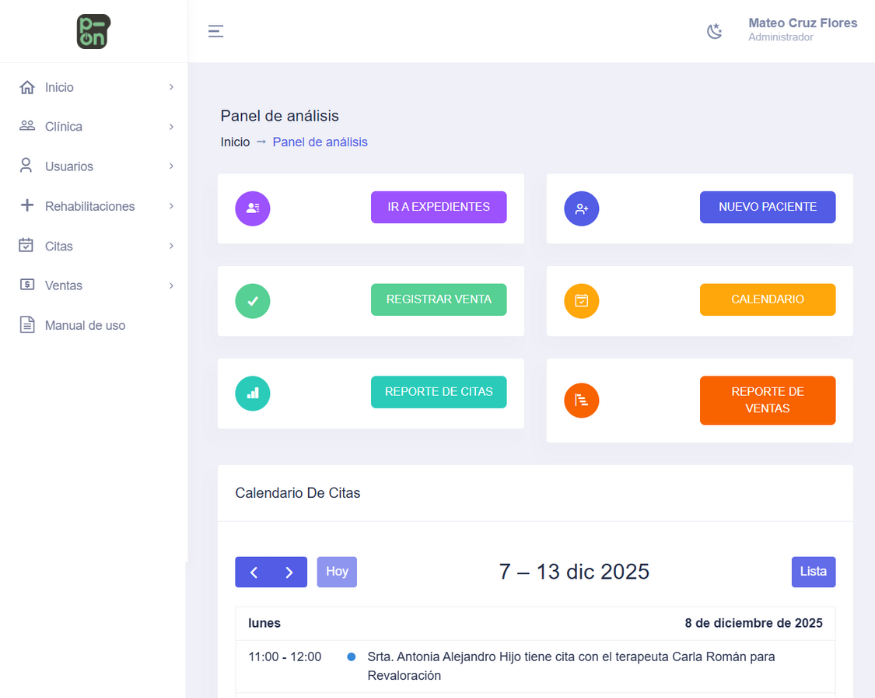Click the orange calendar circle icon
This screenshot has width=875, height=698.
(581, 300)
